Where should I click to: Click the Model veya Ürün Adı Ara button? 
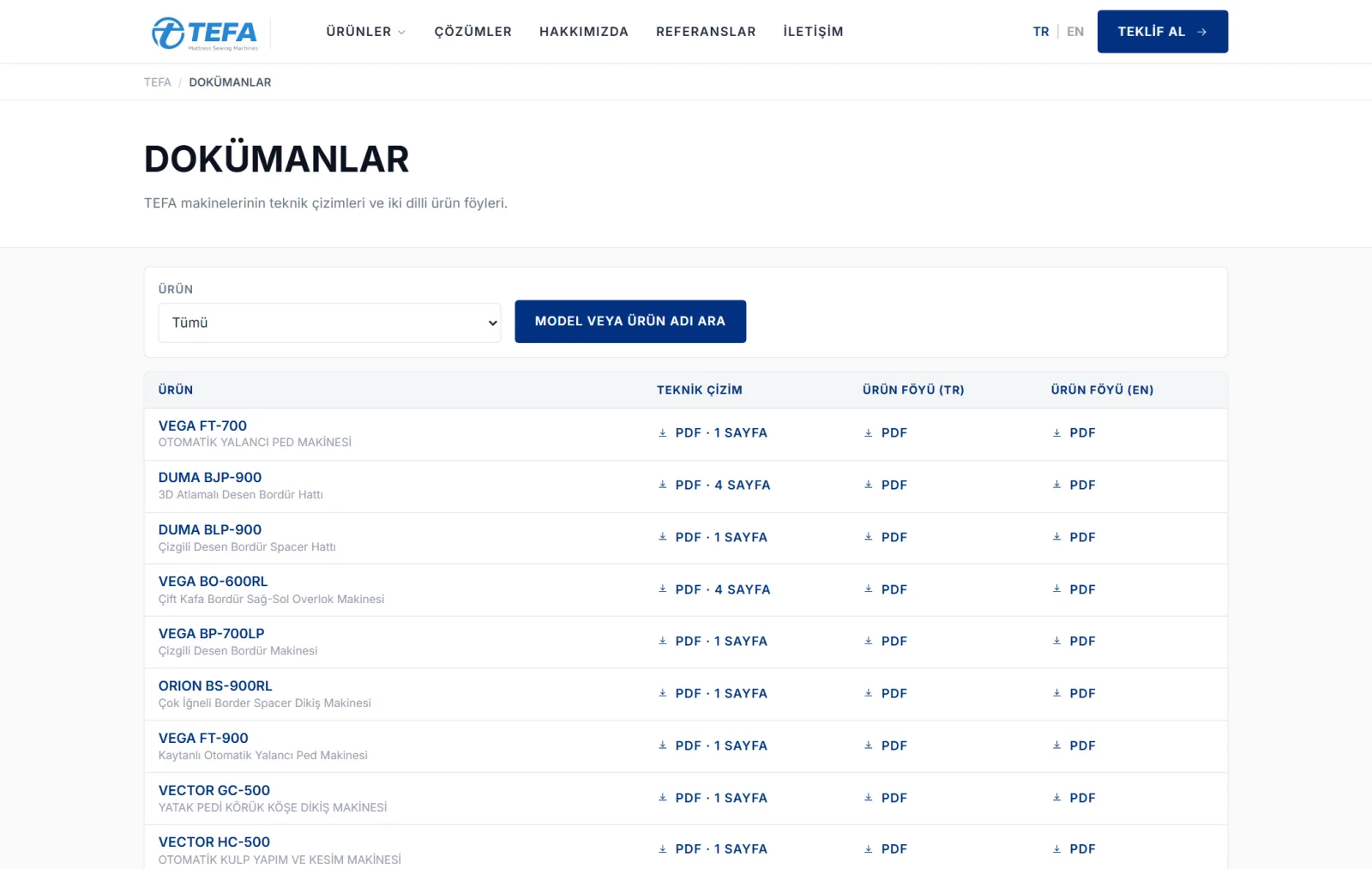point(630,321)
